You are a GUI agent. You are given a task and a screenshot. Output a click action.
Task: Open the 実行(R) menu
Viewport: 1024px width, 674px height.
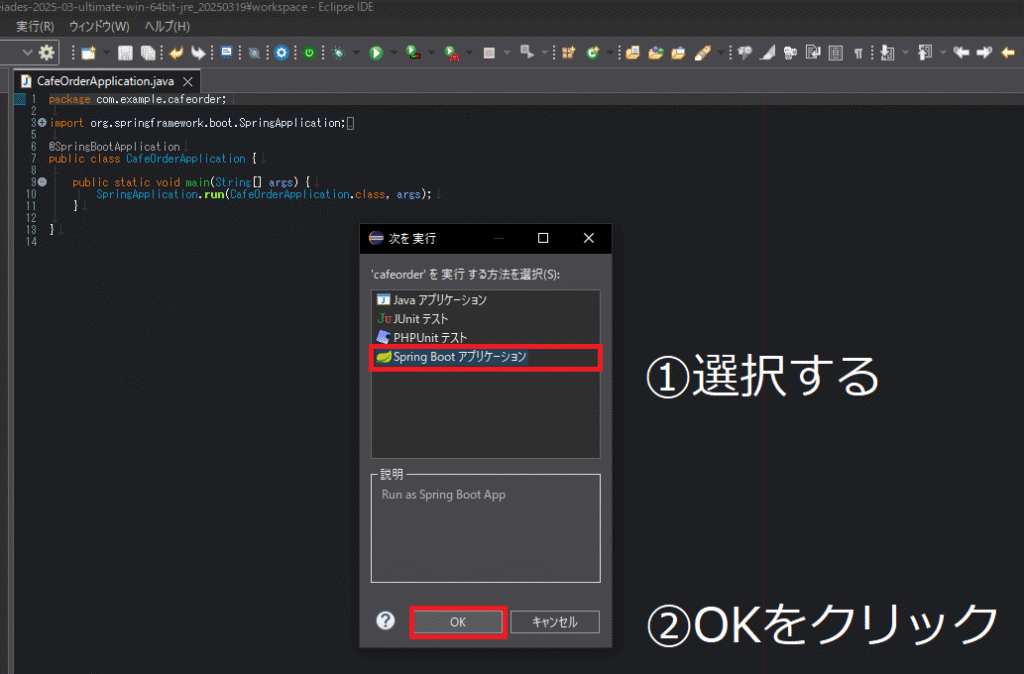coord(35,27)
